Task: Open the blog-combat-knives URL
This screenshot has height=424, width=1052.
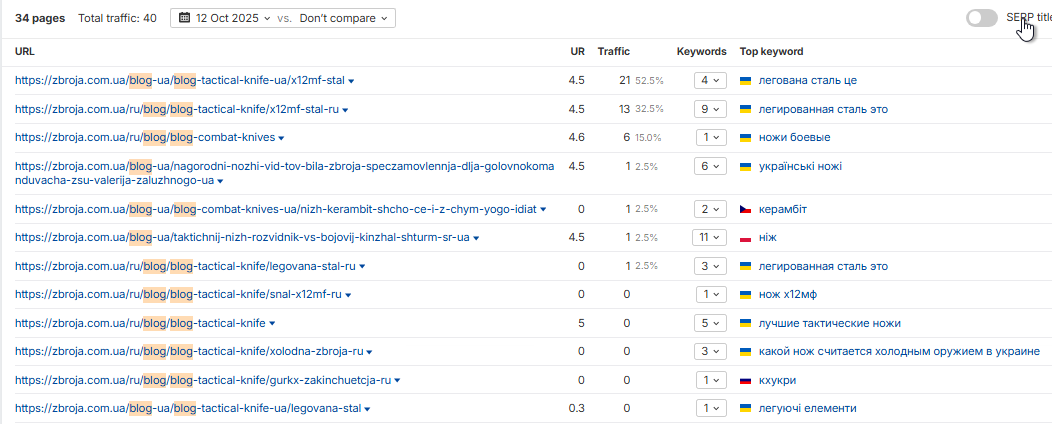Action: 145,138
